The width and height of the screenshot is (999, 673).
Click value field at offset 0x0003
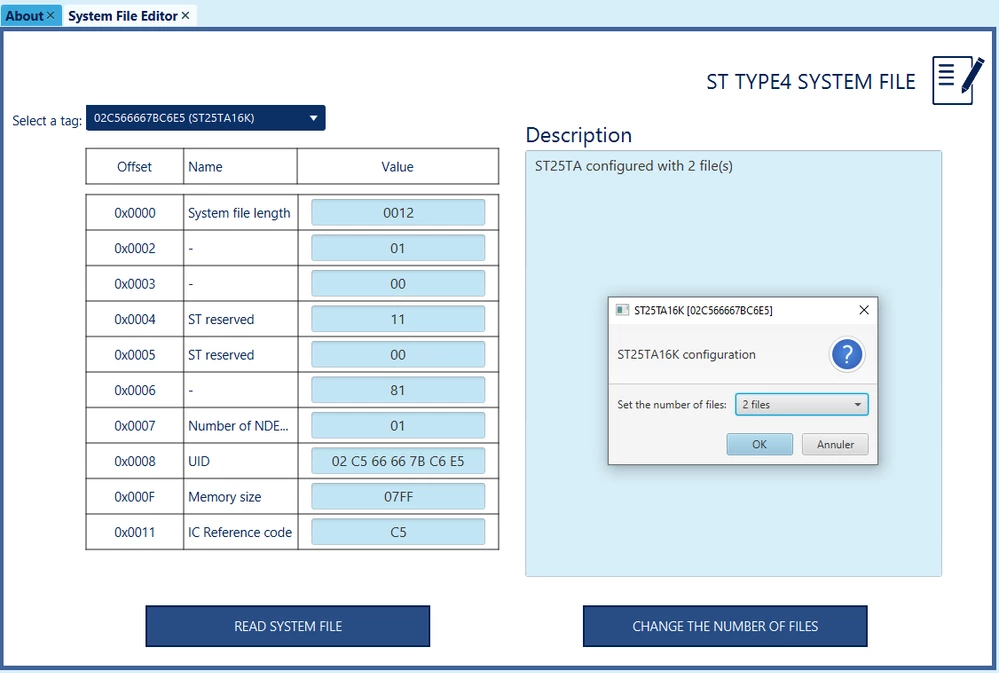398,284
